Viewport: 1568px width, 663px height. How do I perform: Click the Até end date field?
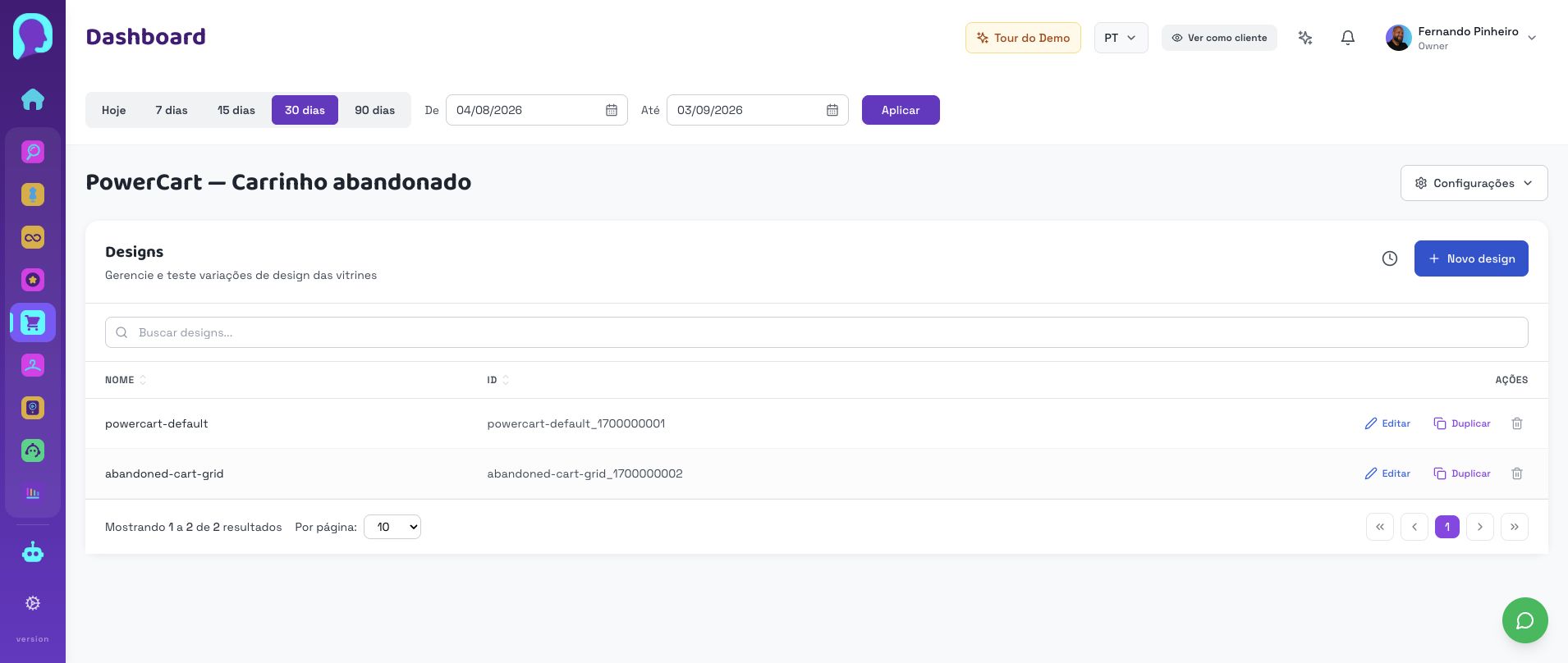pos(758,110)
